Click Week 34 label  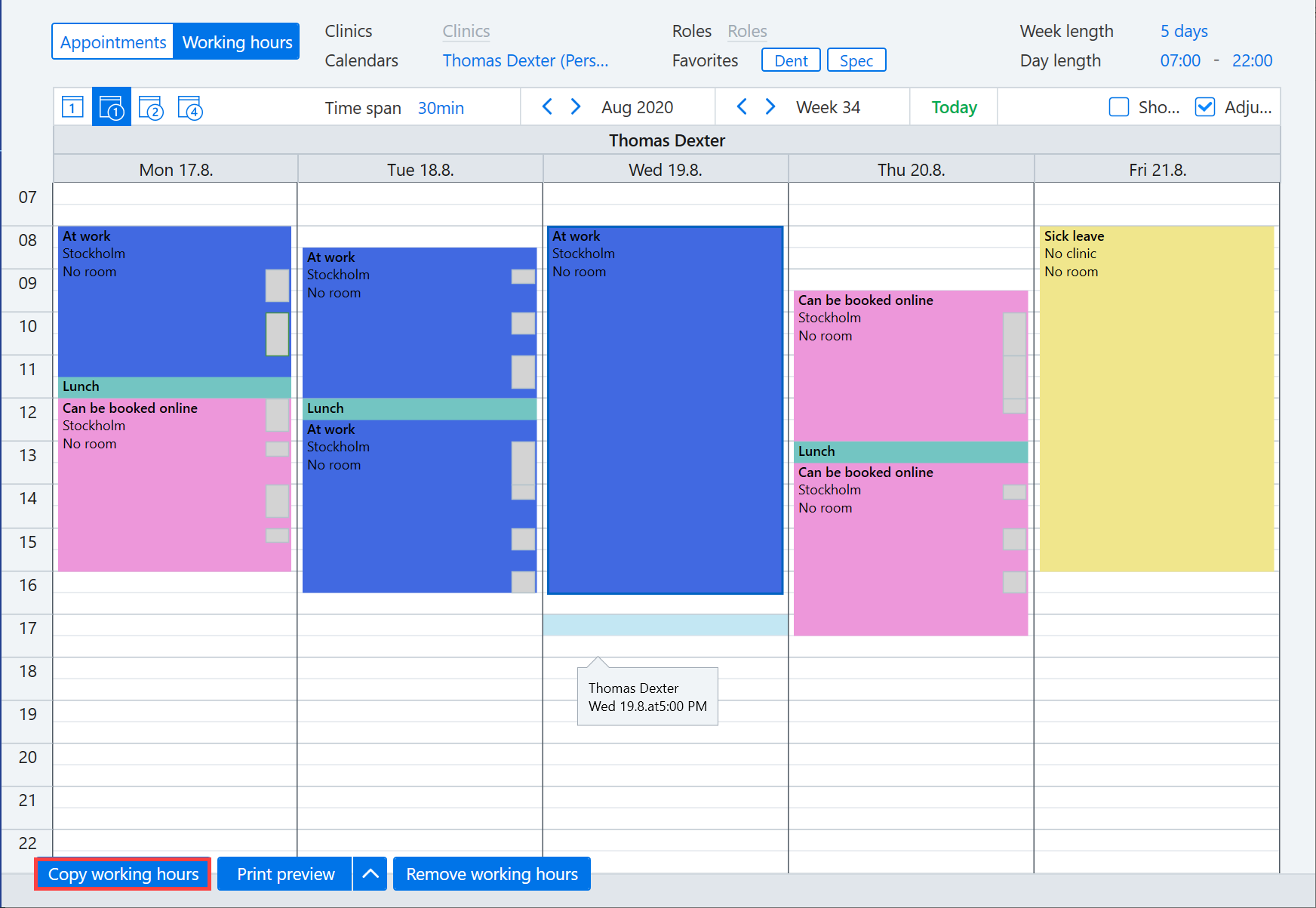point(828,107)
